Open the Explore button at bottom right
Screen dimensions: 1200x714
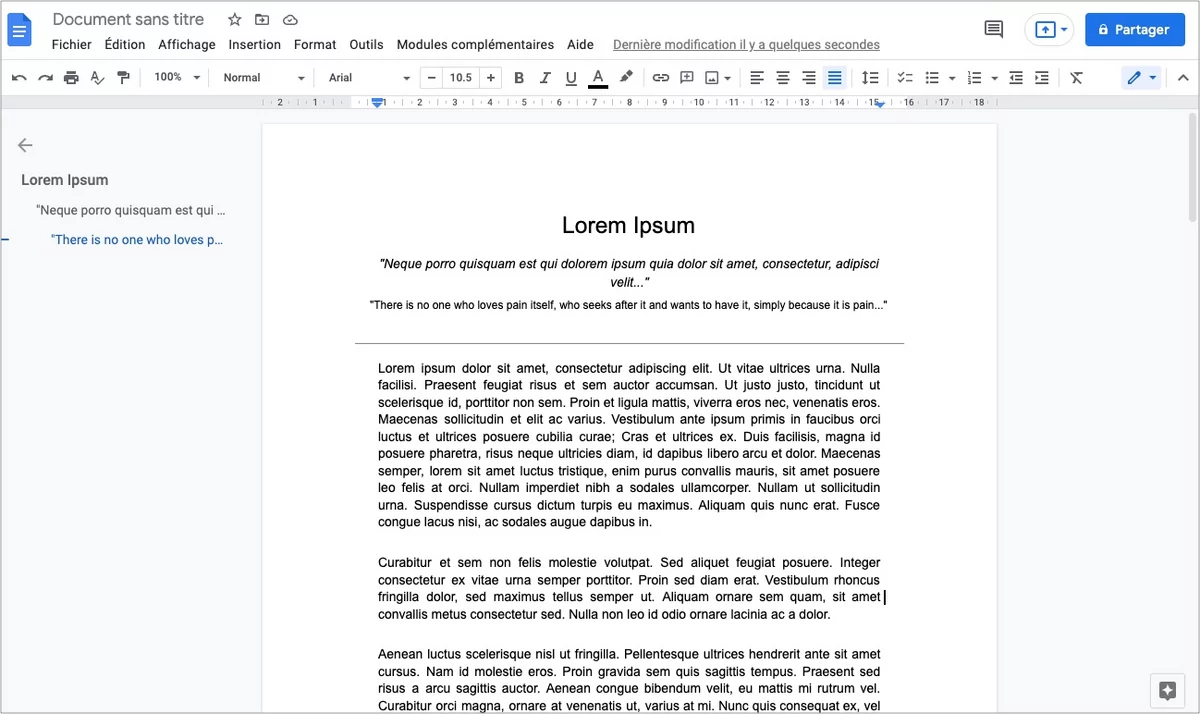(1166, 690)
